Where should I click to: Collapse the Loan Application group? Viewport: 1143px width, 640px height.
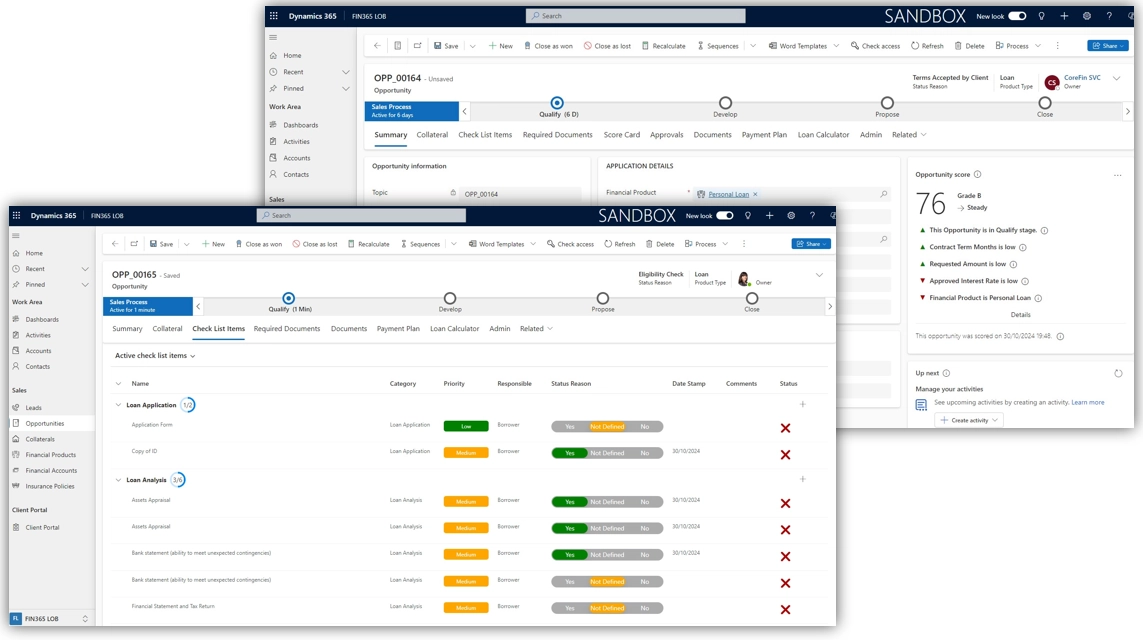118,405
